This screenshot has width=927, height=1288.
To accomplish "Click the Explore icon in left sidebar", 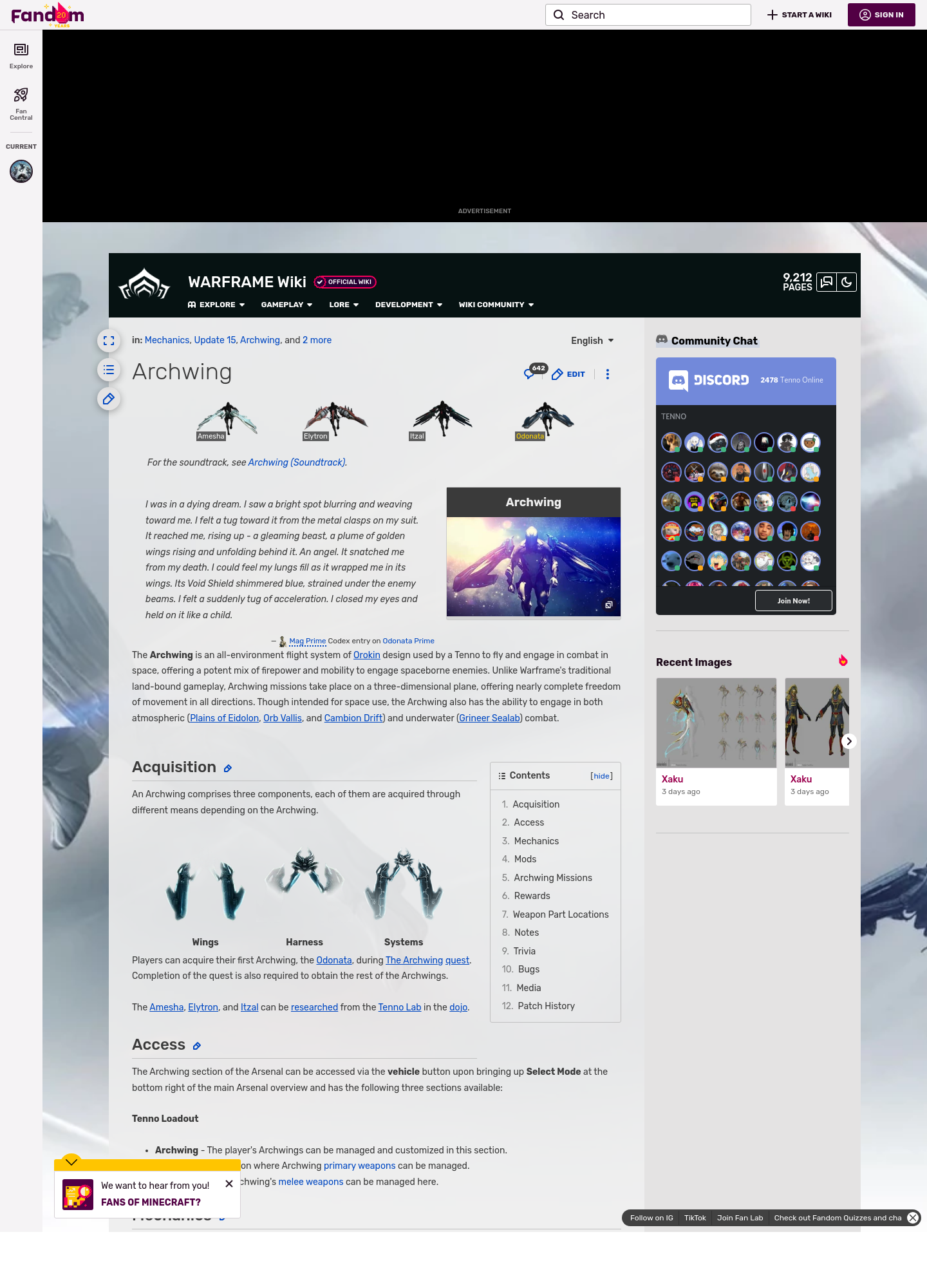I will point(21,55).
